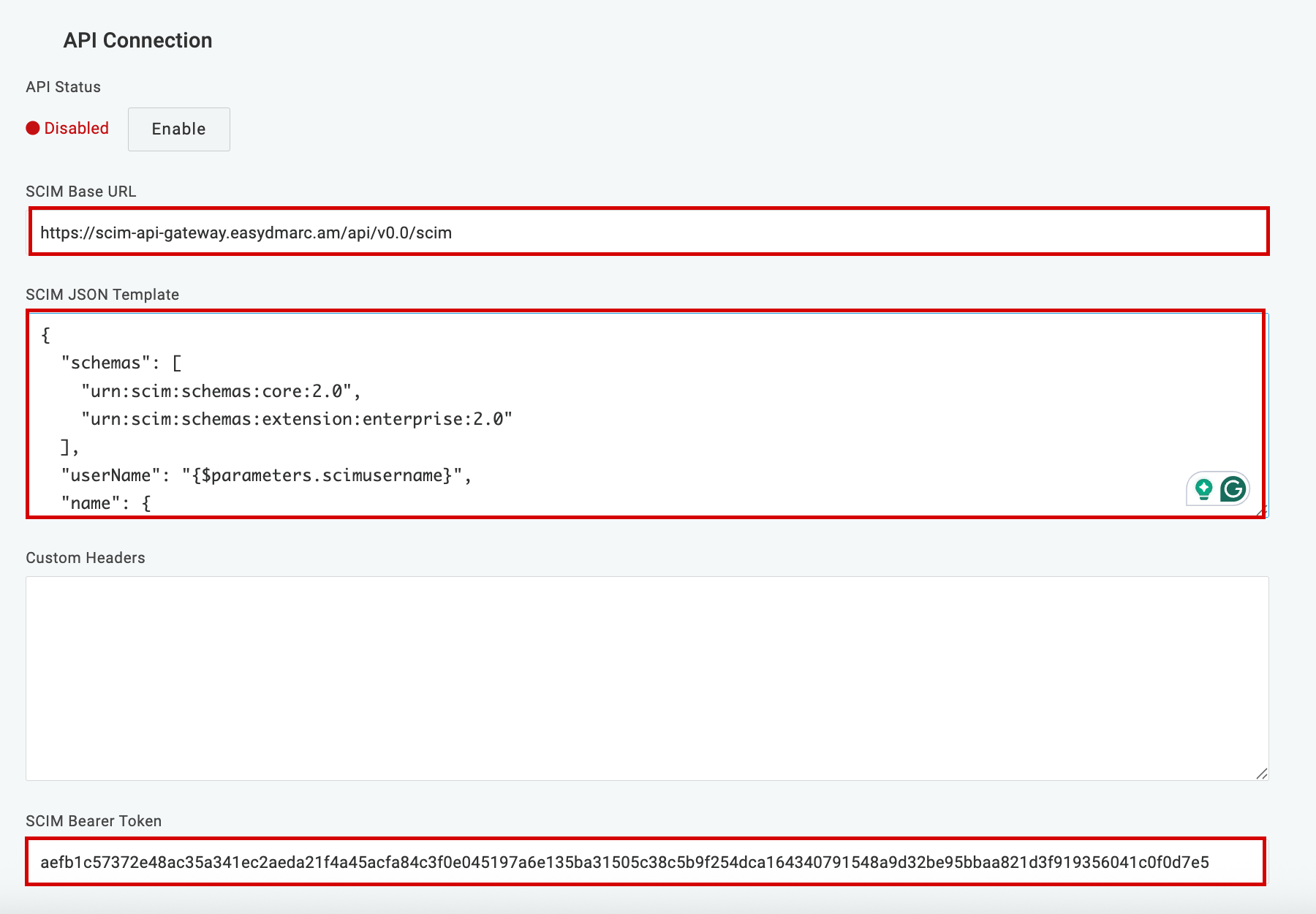Click the Enable button under API Status

pyautogui.click(x=178, y=129)
